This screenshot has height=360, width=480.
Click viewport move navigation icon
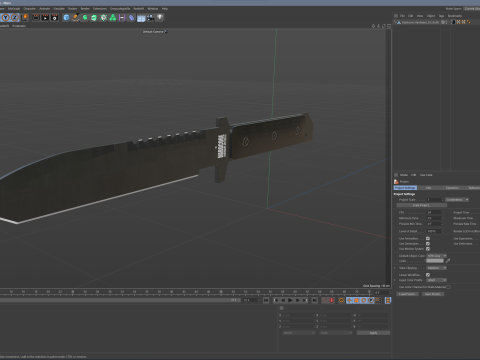coord(373,26)
